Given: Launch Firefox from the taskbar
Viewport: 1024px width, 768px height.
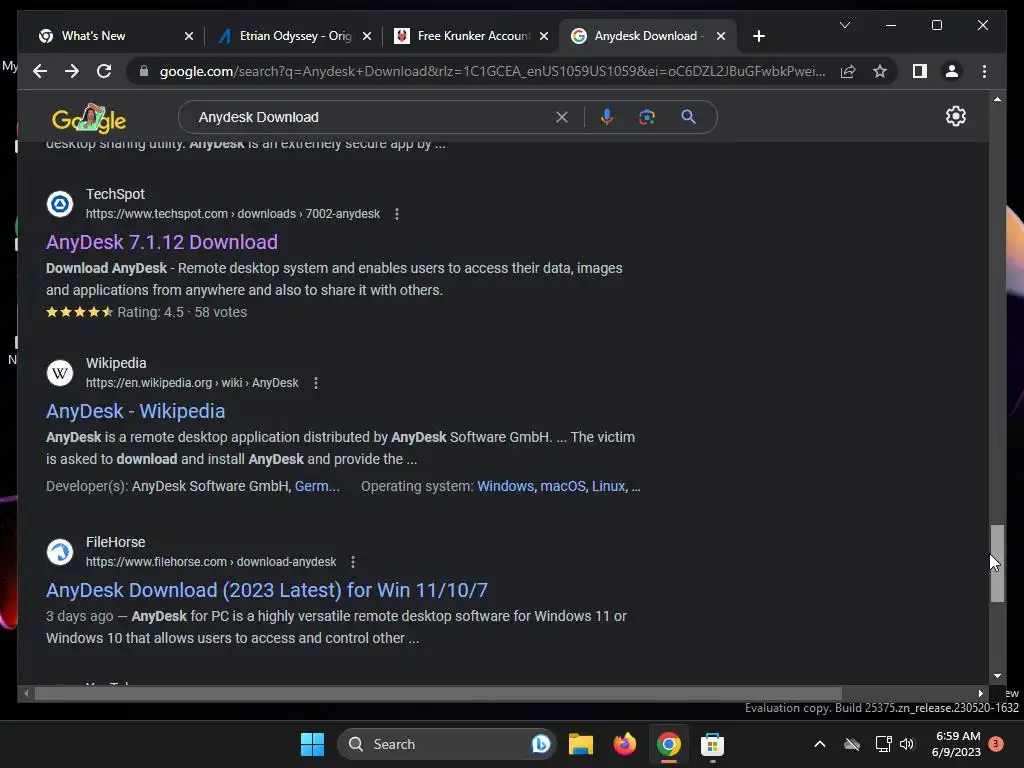Looking at the screenshot, I should pyautogui.click(x=624, y=744).
